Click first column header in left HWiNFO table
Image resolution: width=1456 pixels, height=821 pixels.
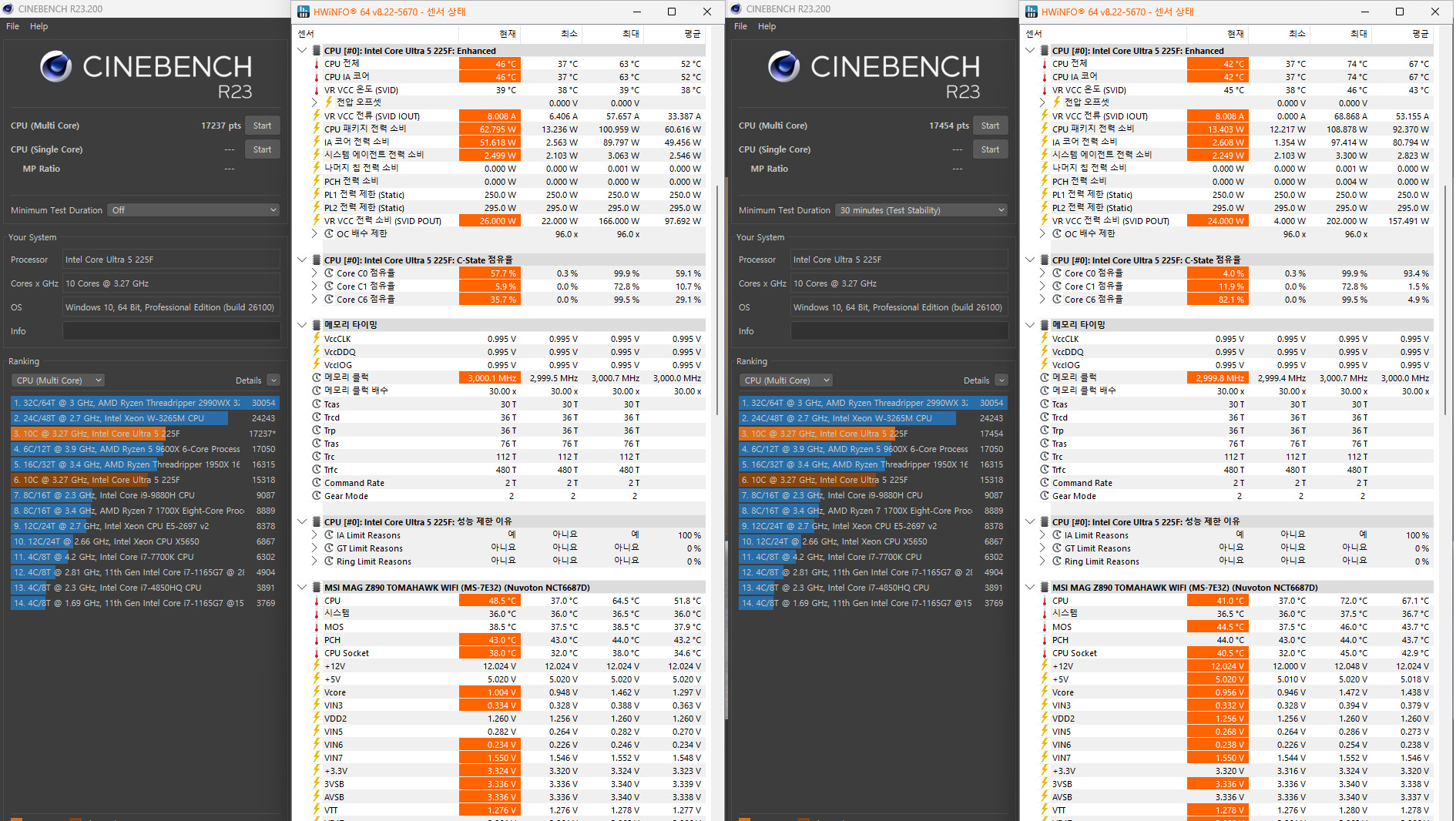click(x=377, y=34)
